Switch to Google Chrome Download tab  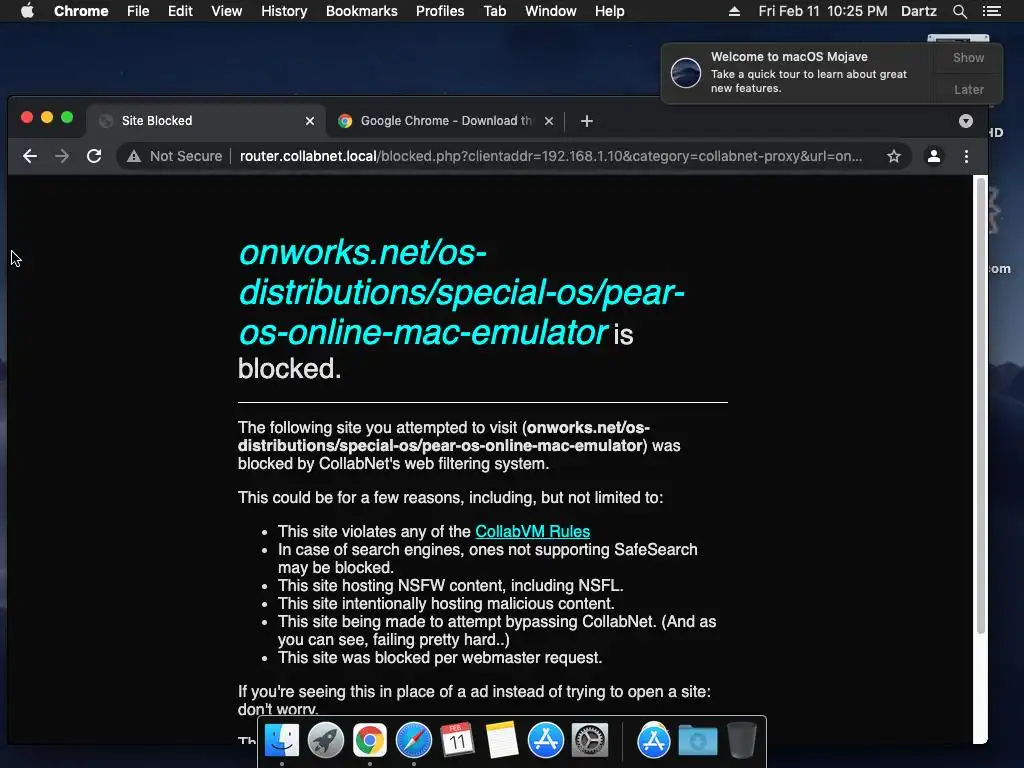445,121
